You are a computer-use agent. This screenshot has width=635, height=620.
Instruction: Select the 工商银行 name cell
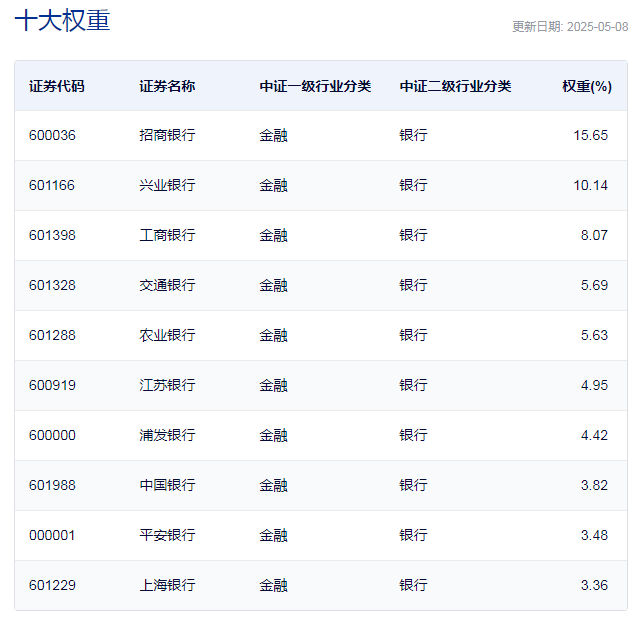[x=167, y=235]
